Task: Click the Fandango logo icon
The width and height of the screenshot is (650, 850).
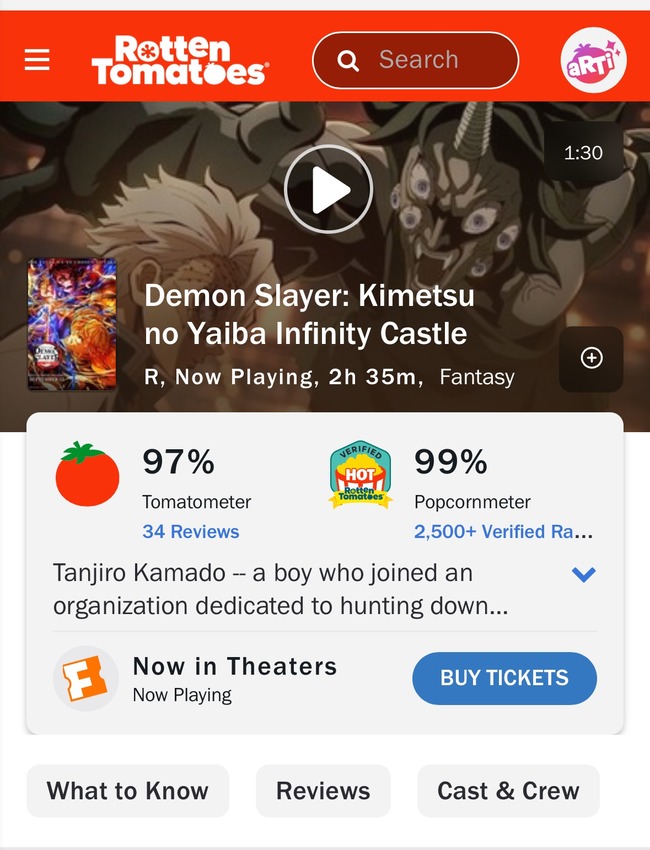Action: point(86,678)
